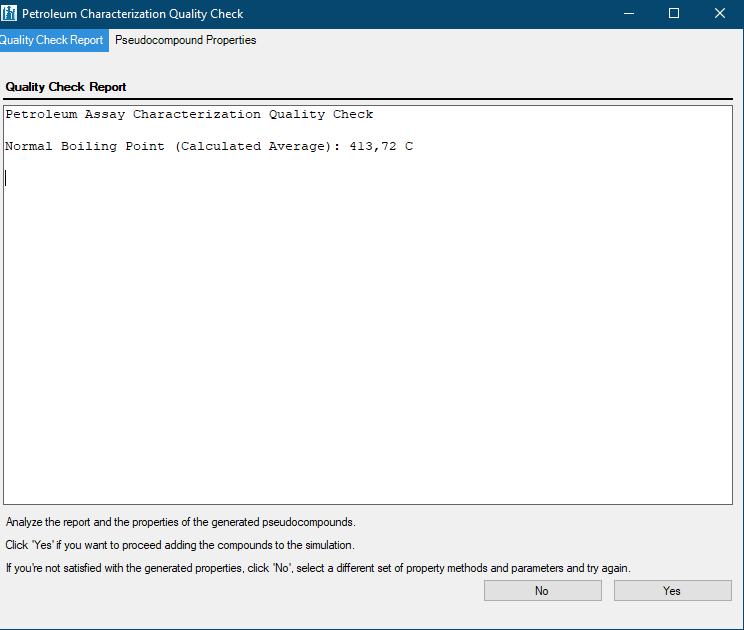Click the application icon in the title bar
This screenshot has width=744, height=630.
pyautogui.click(x=9, y=13)
